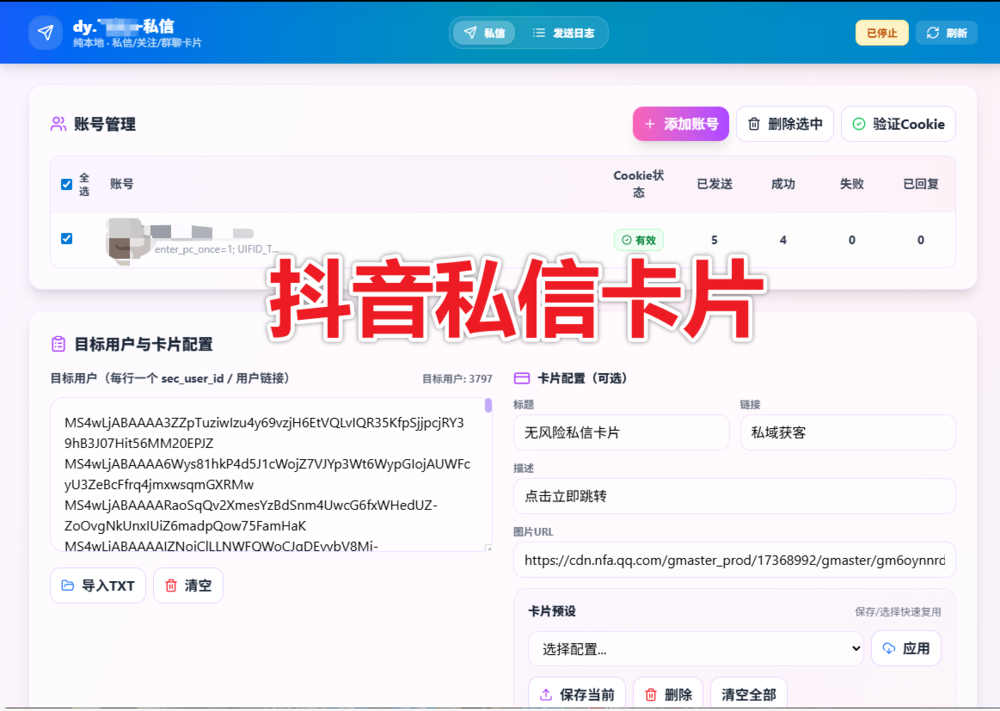
Task: Open the 选择配置 preset dropdown
Action: pyautogui.click(x=695, y=649)
